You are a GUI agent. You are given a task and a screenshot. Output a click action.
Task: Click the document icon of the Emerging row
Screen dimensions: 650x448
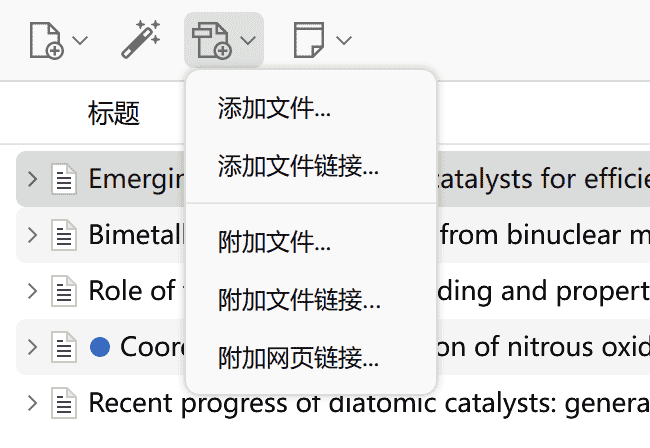(65, 180)
